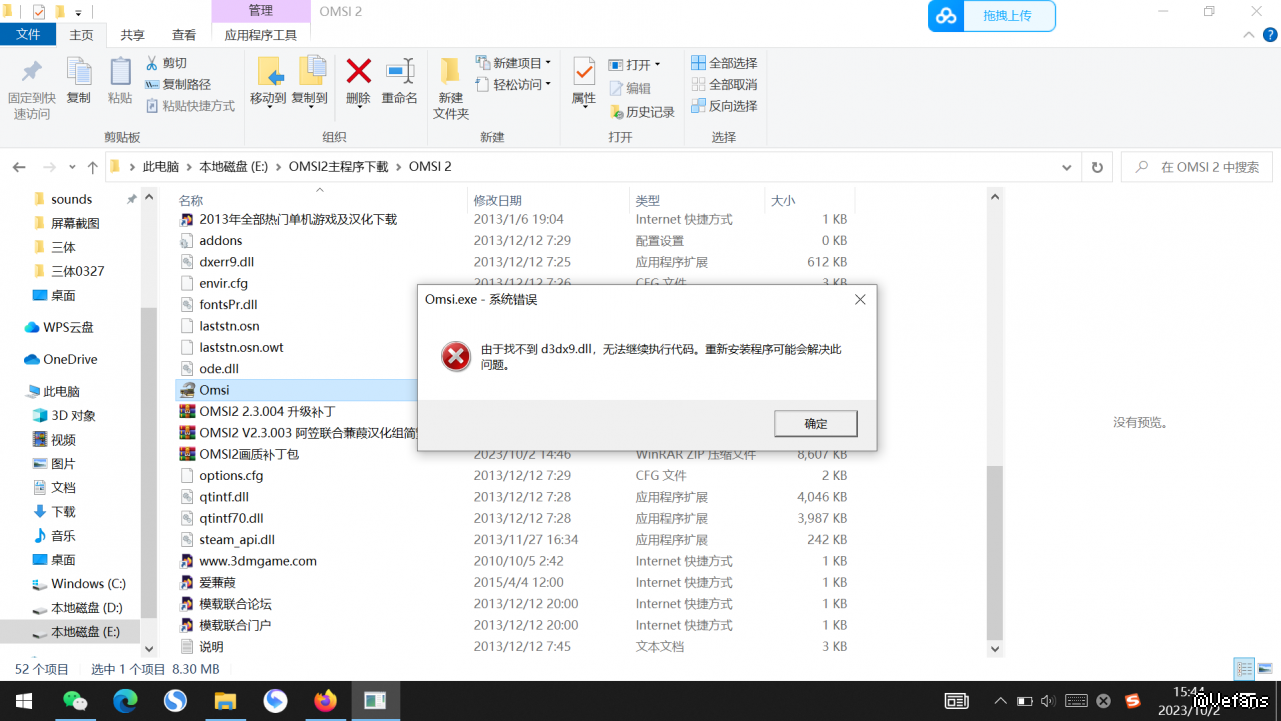Go back with the back arrow
Image resolution: width=1281 pixels, height=721 pixels.
[x=19, y=167]
